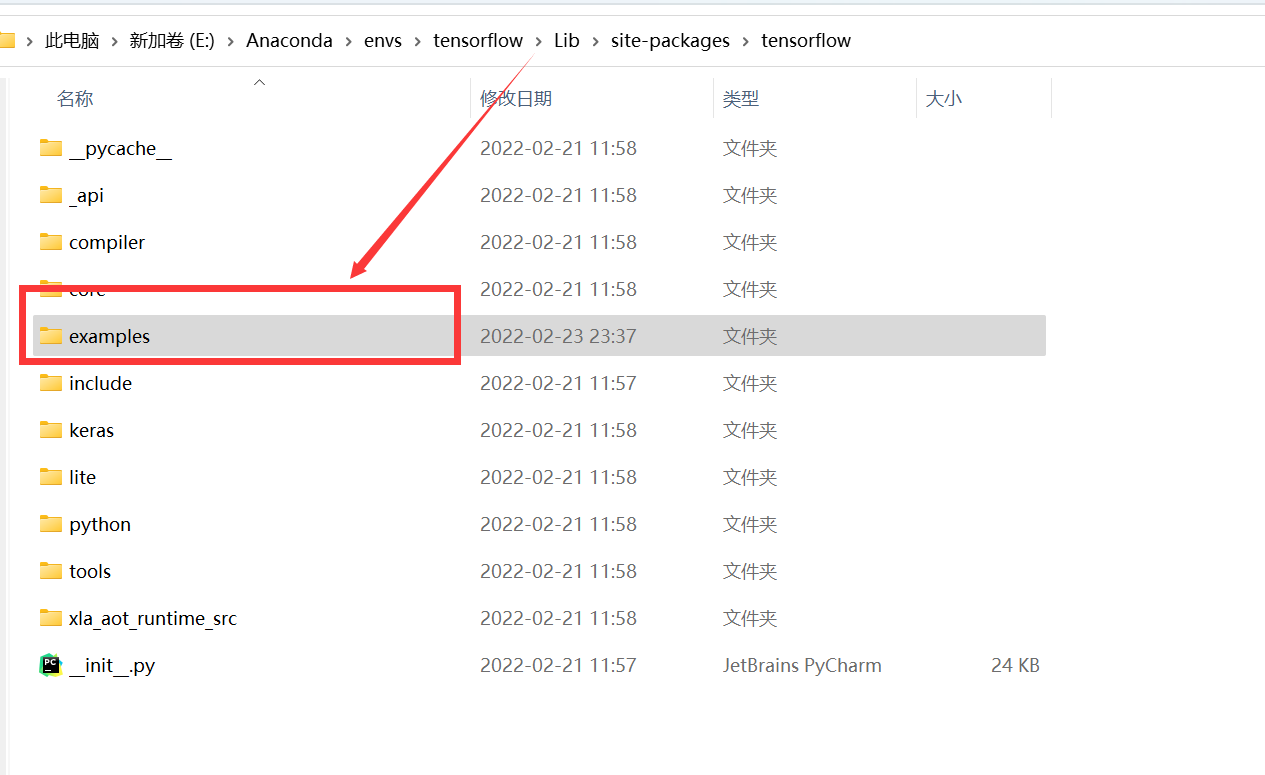Select the _api folder name
This screenshot has height=775, width=1265.
86,196
